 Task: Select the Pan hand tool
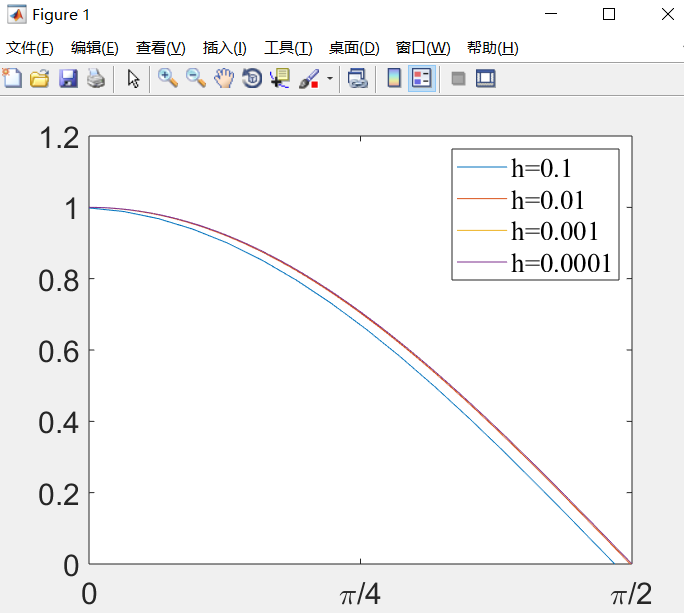pyautogui.click(x=224, y=79)
